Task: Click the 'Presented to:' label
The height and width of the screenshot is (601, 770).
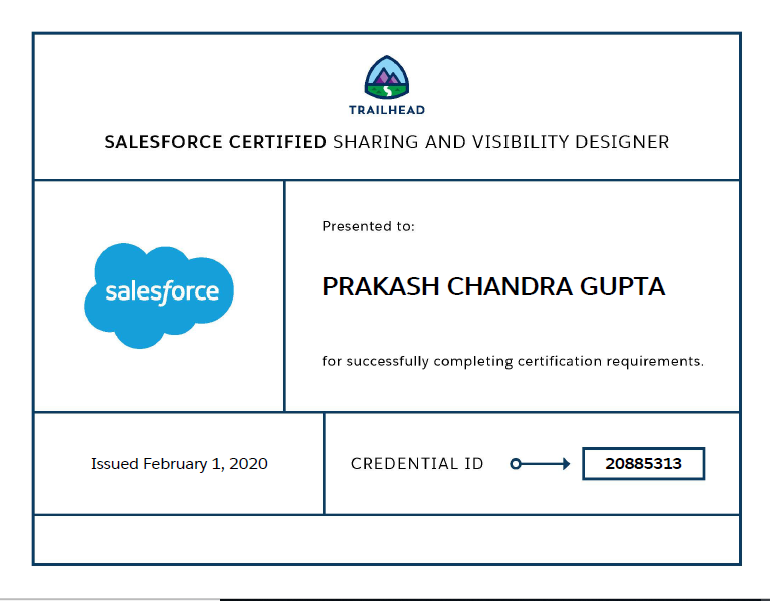Action: [x=368, y=226]
